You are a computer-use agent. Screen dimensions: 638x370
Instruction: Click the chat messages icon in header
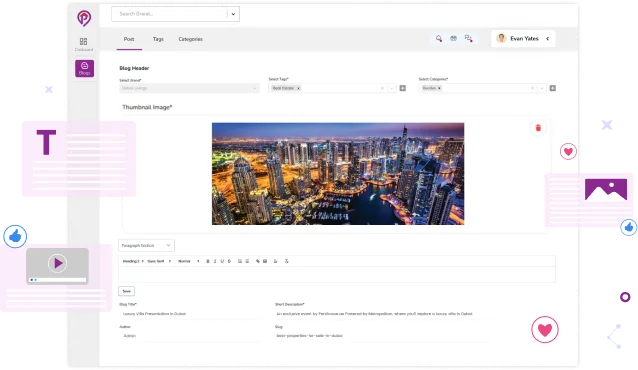pos(468,38)
